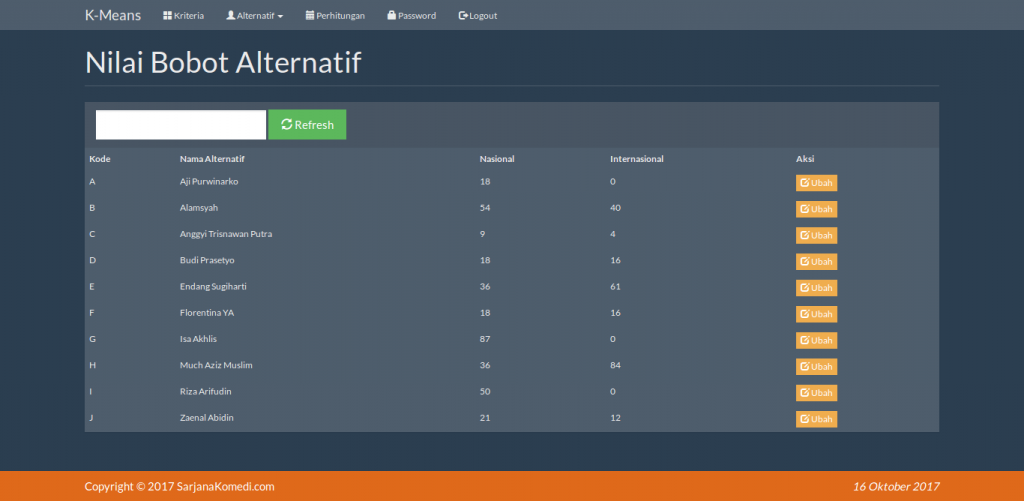The image size is (1024, 501).
Task: Click Ubah for Riza Arifudin
Action: (x=816, y=393)
